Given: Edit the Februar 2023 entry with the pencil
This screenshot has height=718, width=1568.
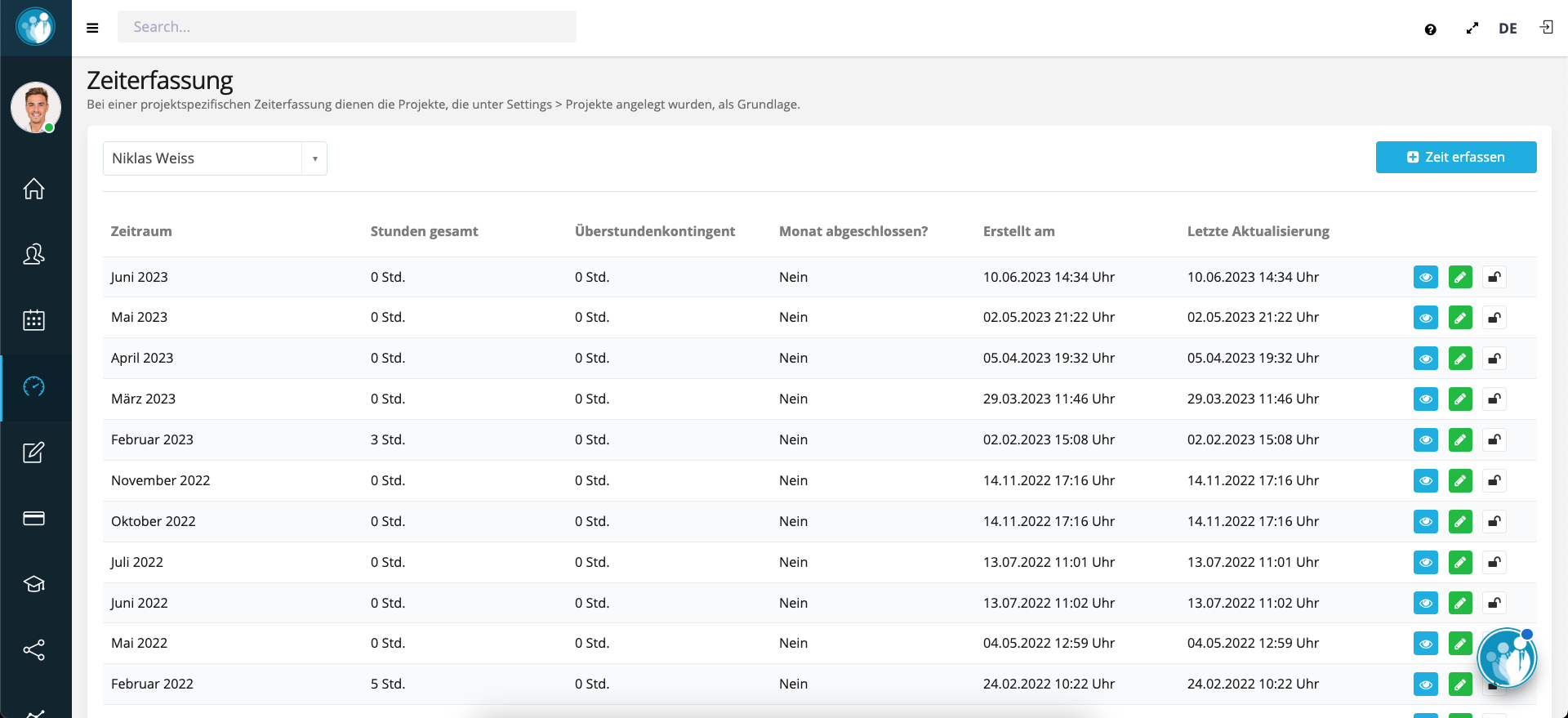Looking at the screenshot, I should 1460,440.
